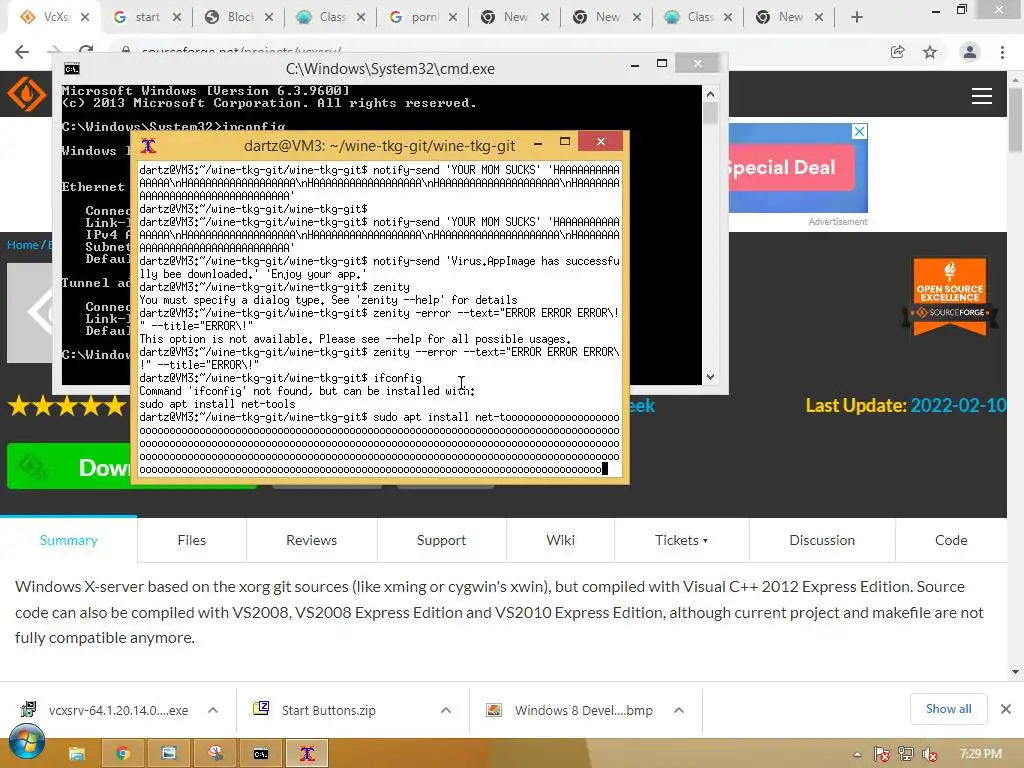Viewport: 1024px width, 768px height.
Task: Switch to the Code tab
Action: point(951,540)
